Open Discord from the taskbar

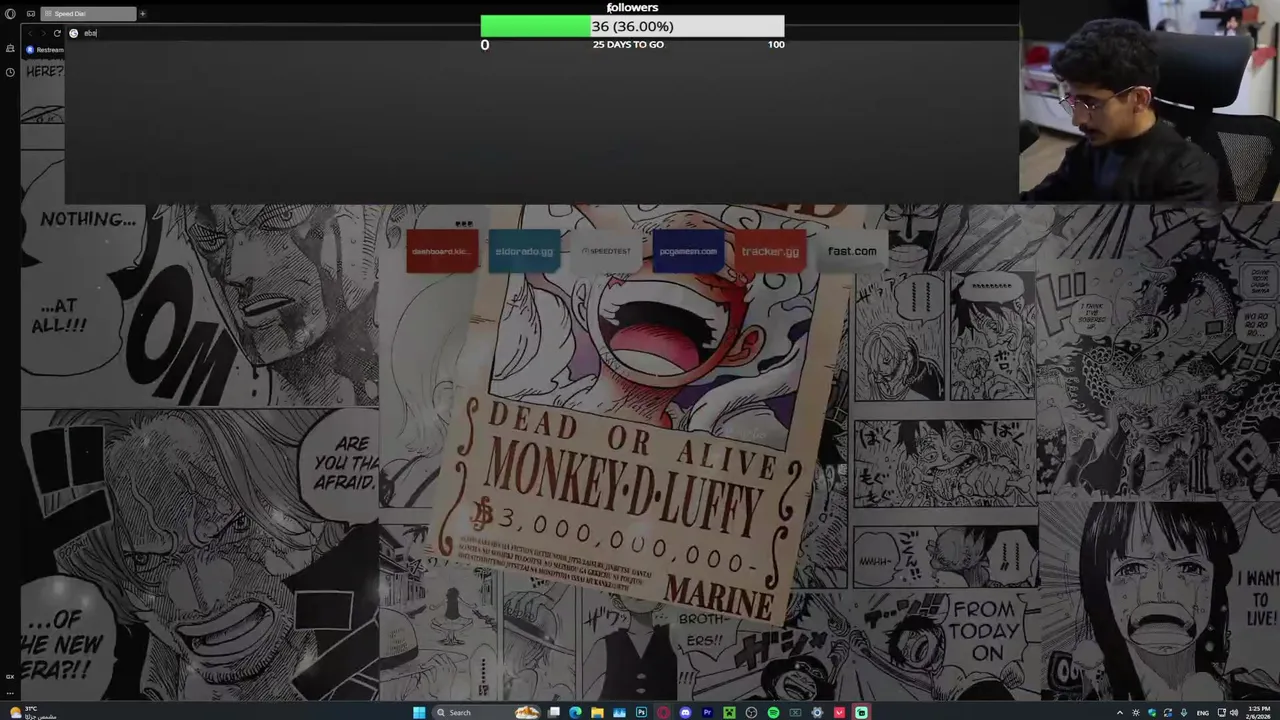click(685, 712)
